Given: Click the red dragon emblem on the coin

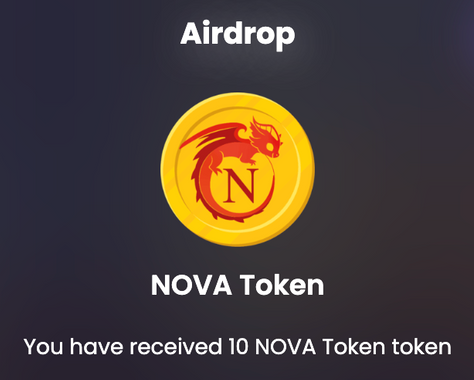Looking at the screenshot, I should coord(231,169).
